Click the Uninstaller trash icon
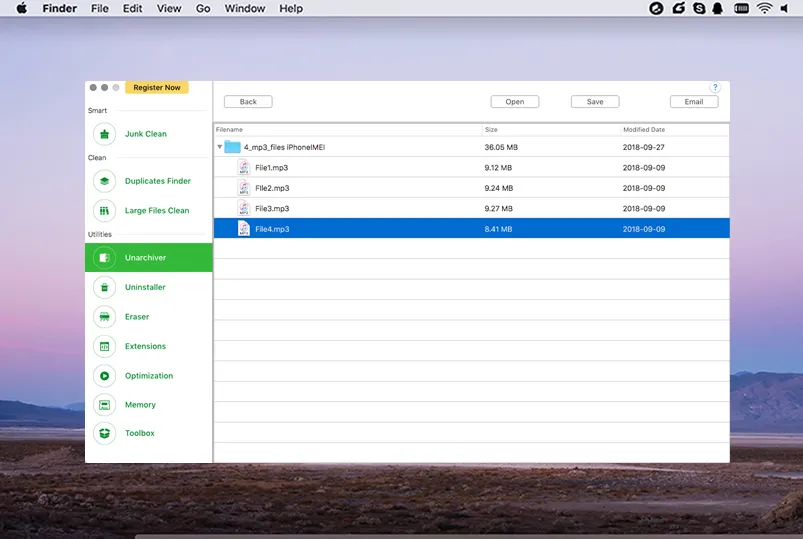The image size is (803, 539). tap(104, 287)
